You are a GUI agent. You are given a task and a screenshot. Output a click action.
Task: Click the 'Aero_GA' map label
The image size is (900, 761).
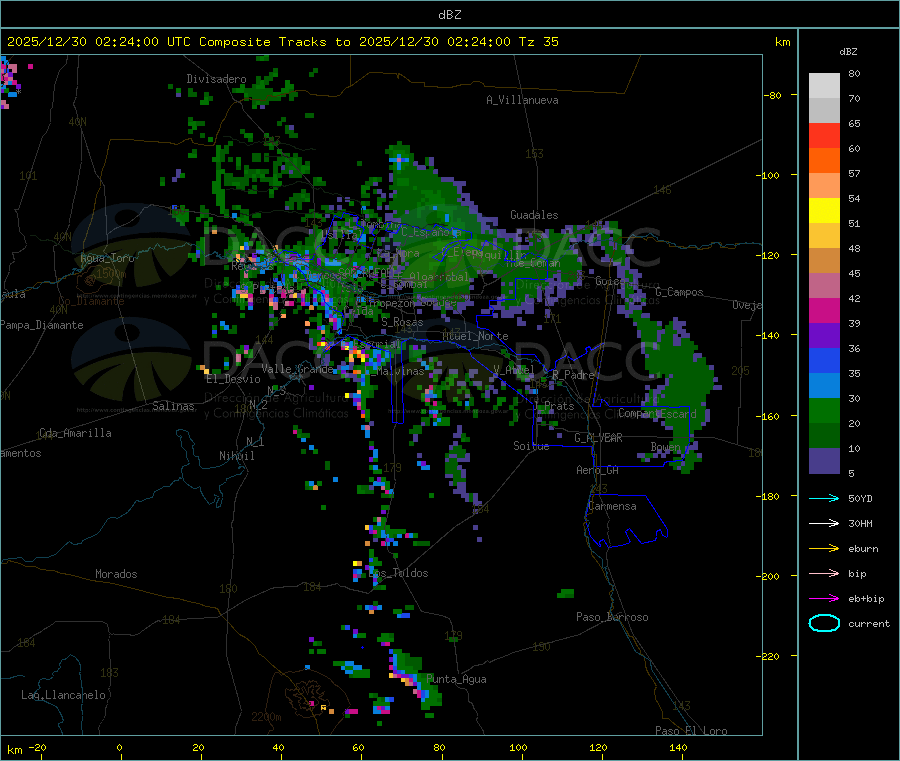click(598, 470)
